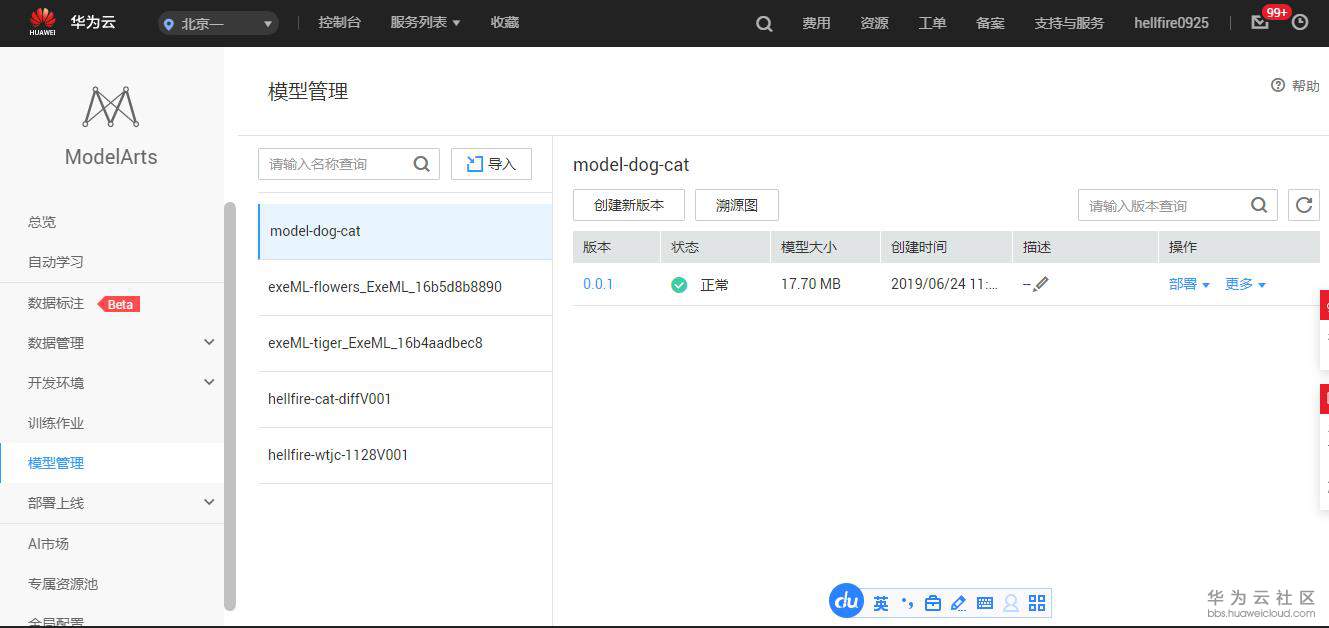
Task: Click the model name search magnifier
Action: coord(422,163)
